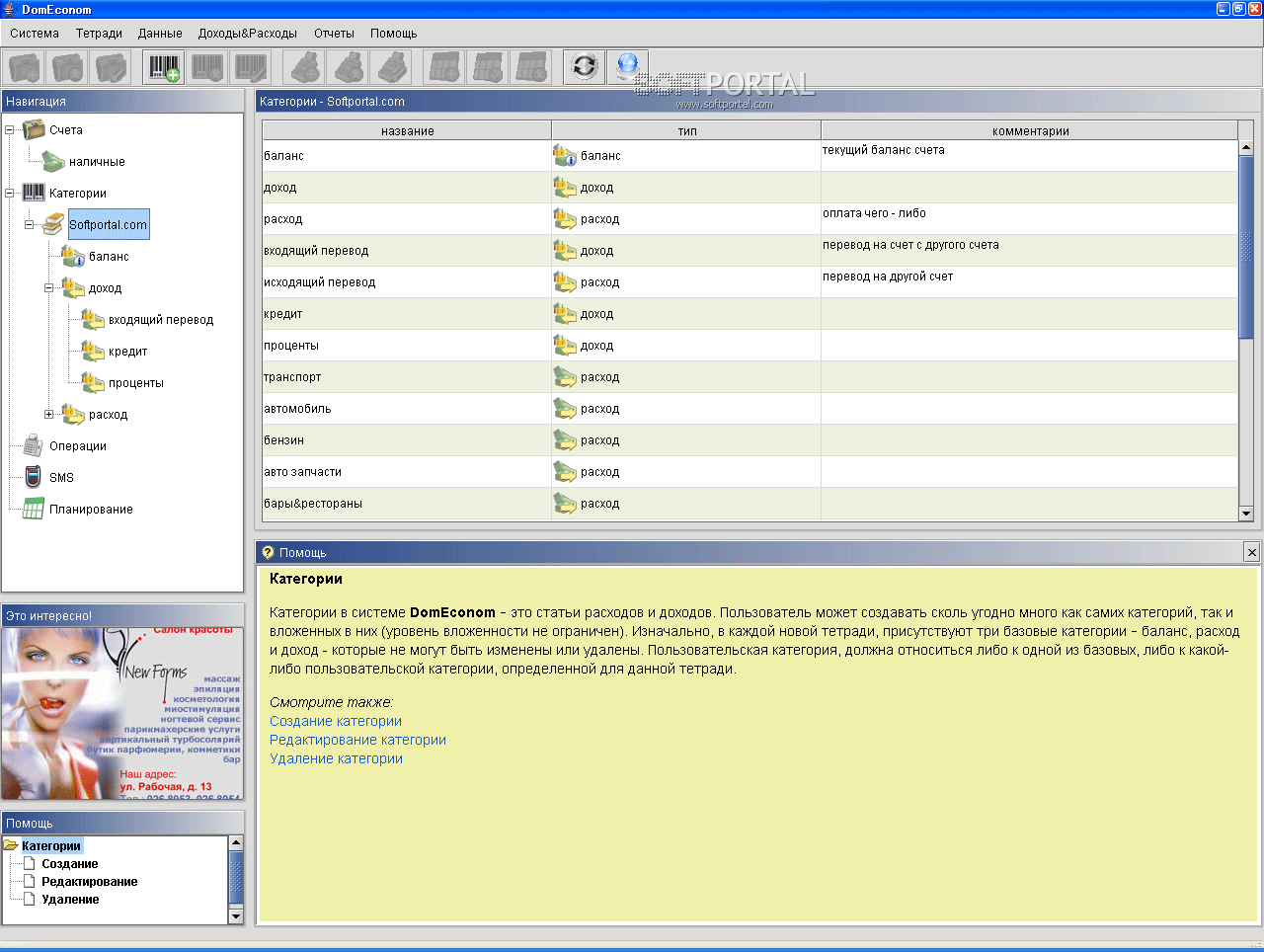This screenshot has height=952, width=1264.
Task: Click the кредит category icon in the tree
Action: [93, 351]
